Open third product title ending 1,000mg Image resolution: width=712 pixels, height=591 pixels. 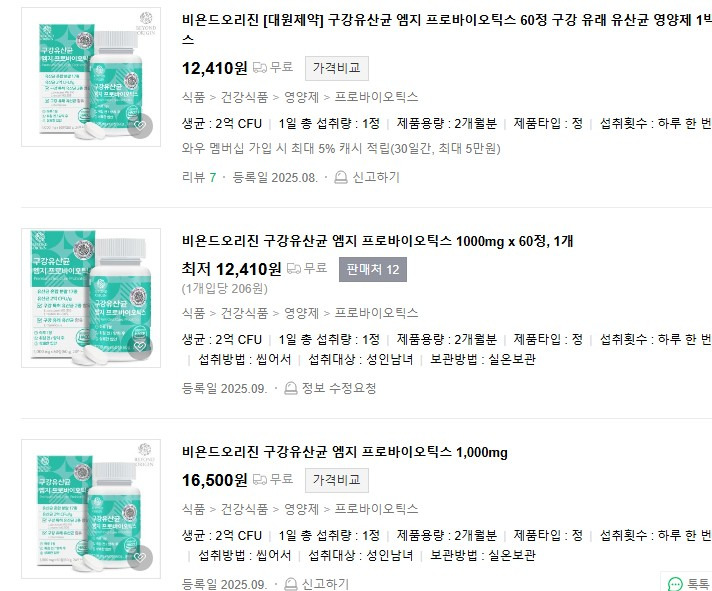point(345,452)
